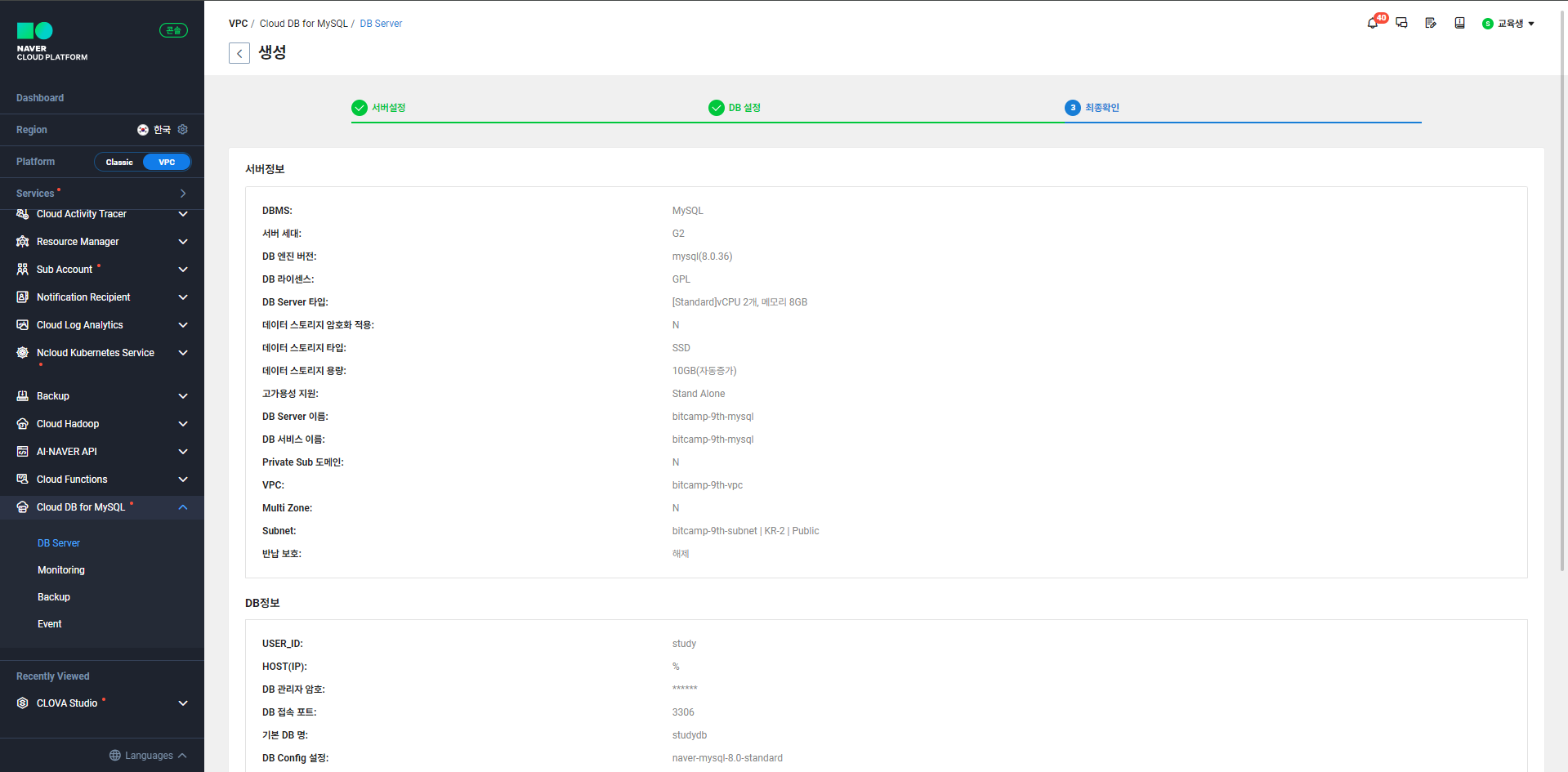Image resolution: width=1568 pixels, height=772 pixels.
Task: Expand Sub Account menu
Action: [x=183, y=270]
